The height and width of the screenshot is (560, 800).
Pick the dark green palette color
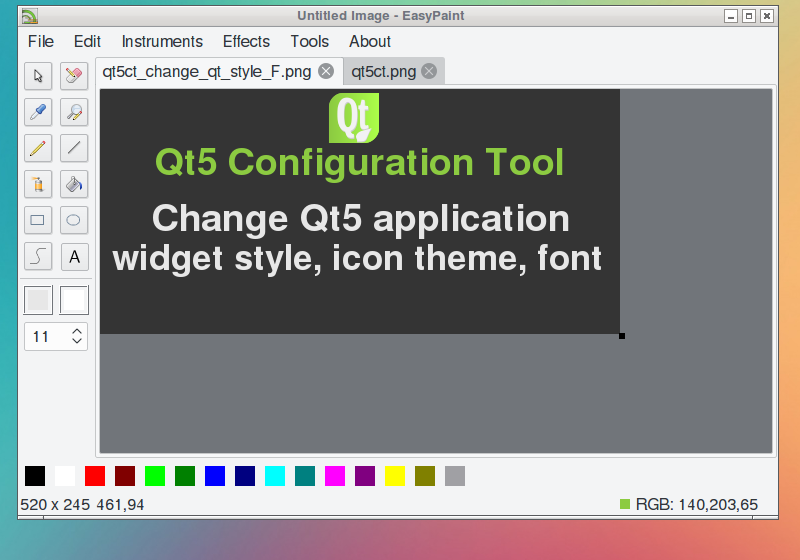tap(185, 476)
